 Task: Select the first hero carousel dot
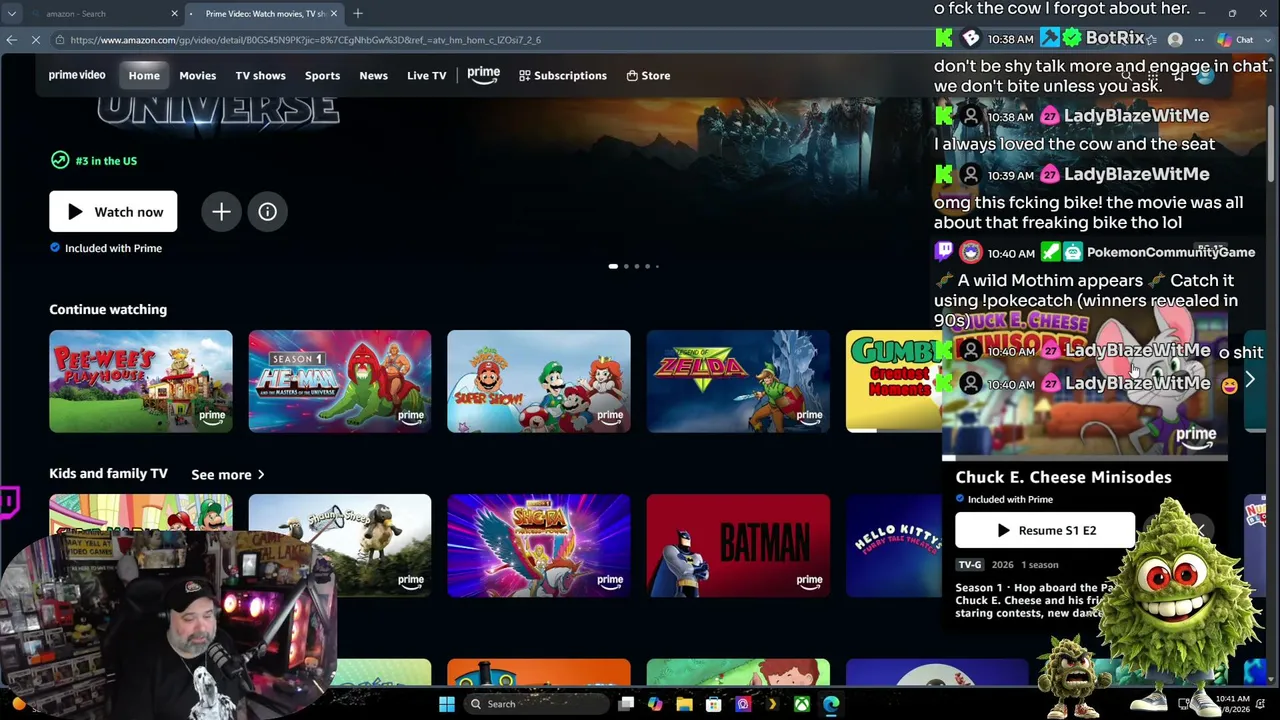tap(613, 267)
